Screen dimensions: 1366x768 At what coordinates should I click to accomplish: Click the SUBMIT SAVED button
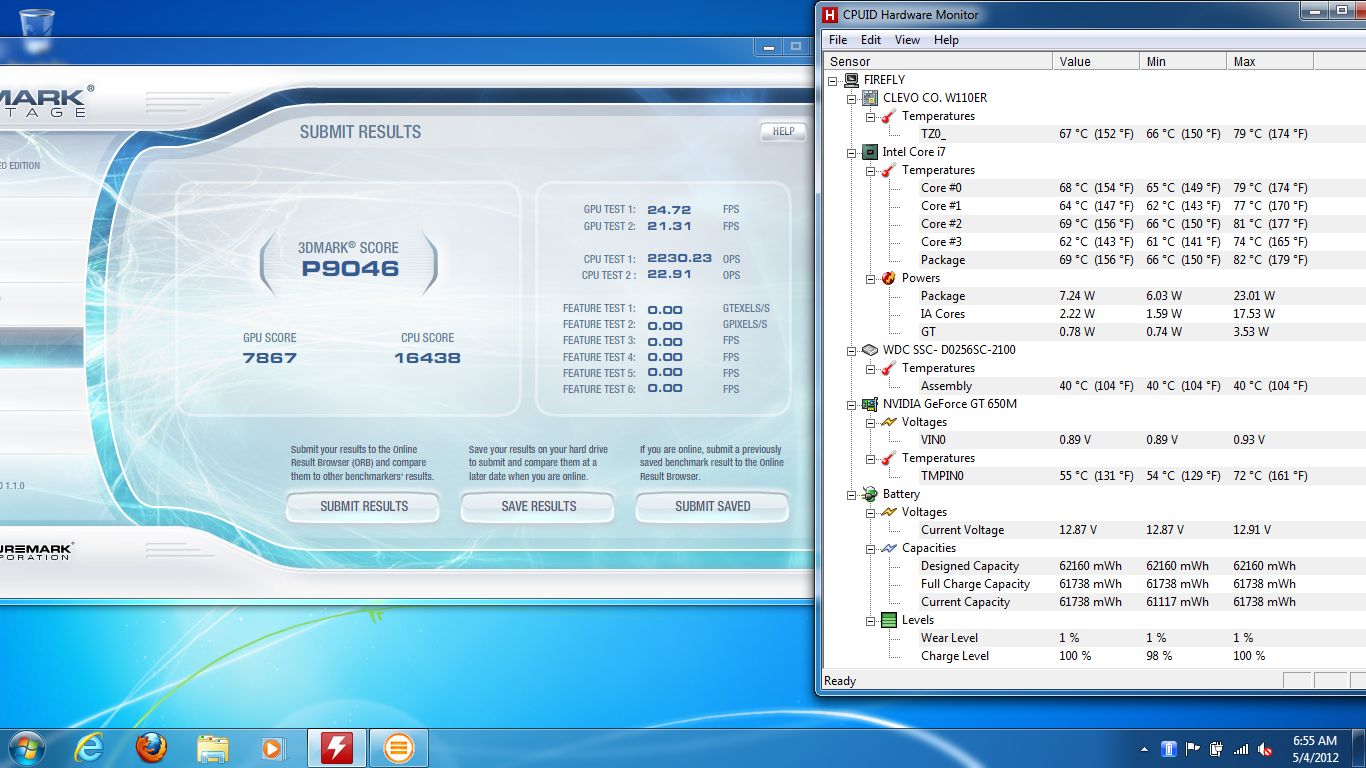pos(712,507)
